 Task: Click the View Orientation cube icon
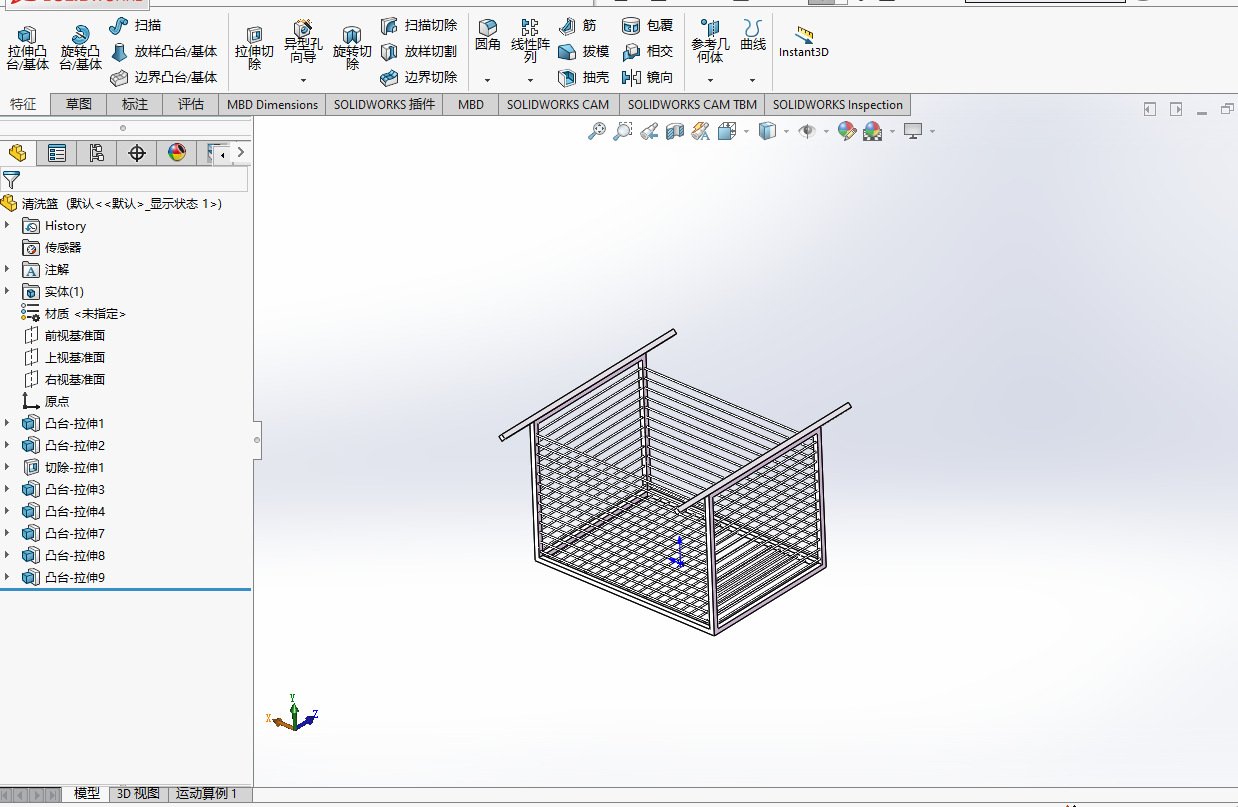[x=727, y=131]
